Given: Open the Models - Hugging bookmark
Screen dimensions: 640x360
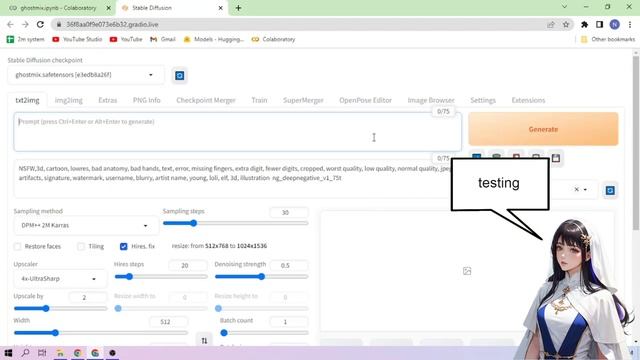Looking at the screenshot, I should pyautogui.click(x=214, y=39).
